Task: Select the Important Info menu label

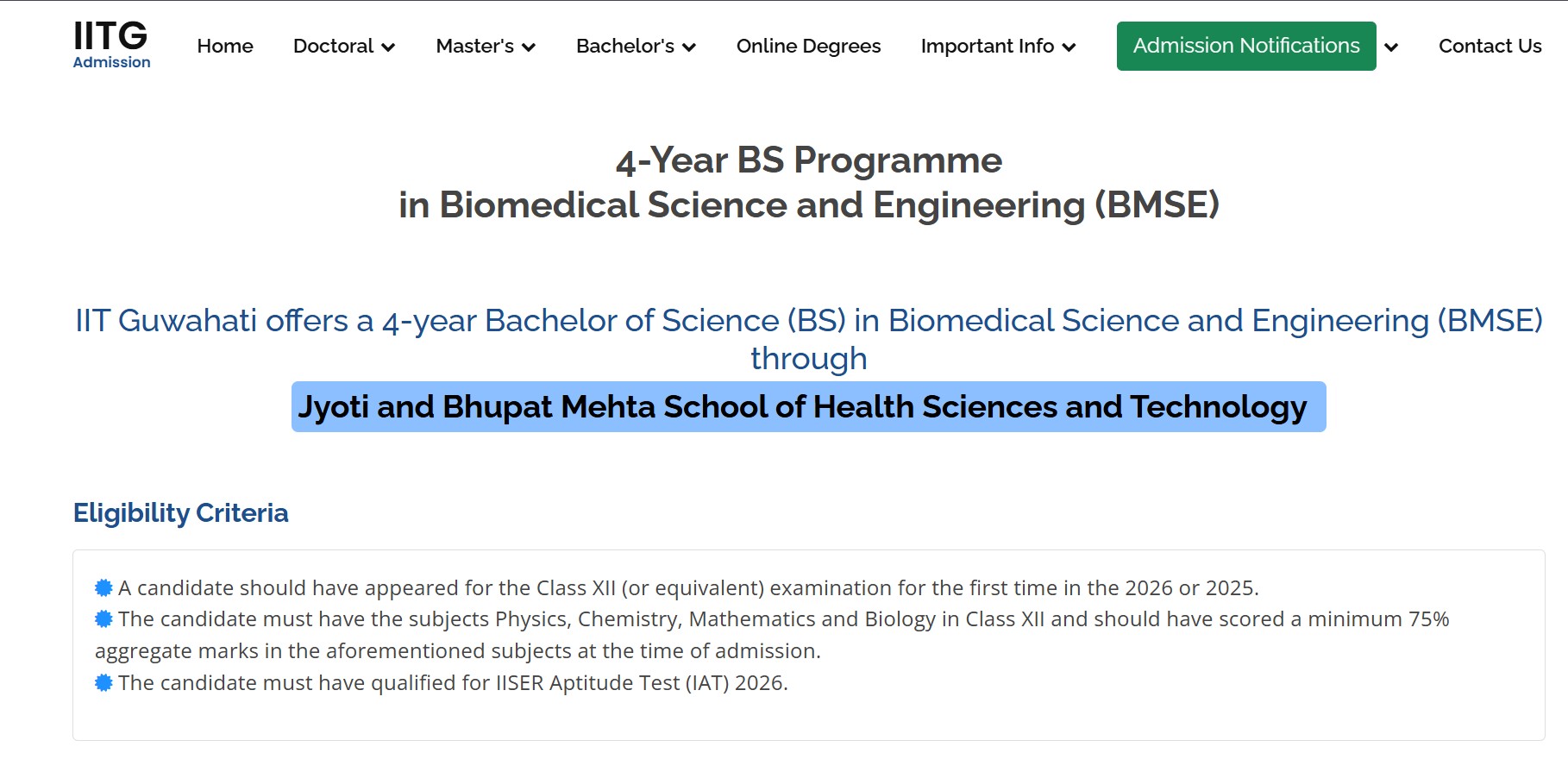Action: (987, 47)
